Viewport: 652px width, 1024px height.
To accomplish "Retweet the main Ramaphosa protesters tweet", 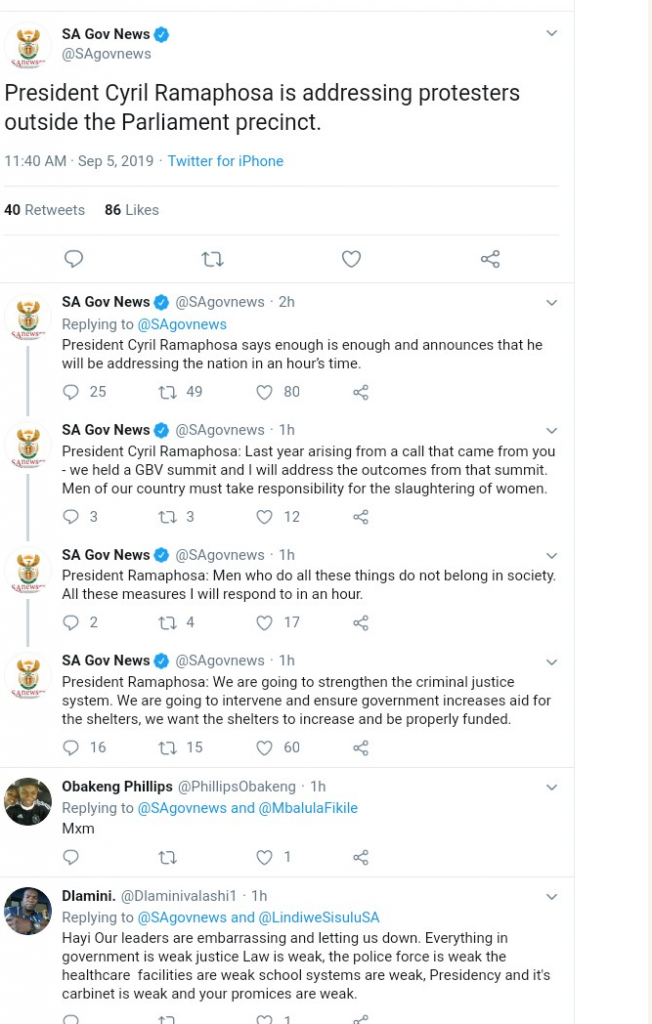I will (212, 259).
